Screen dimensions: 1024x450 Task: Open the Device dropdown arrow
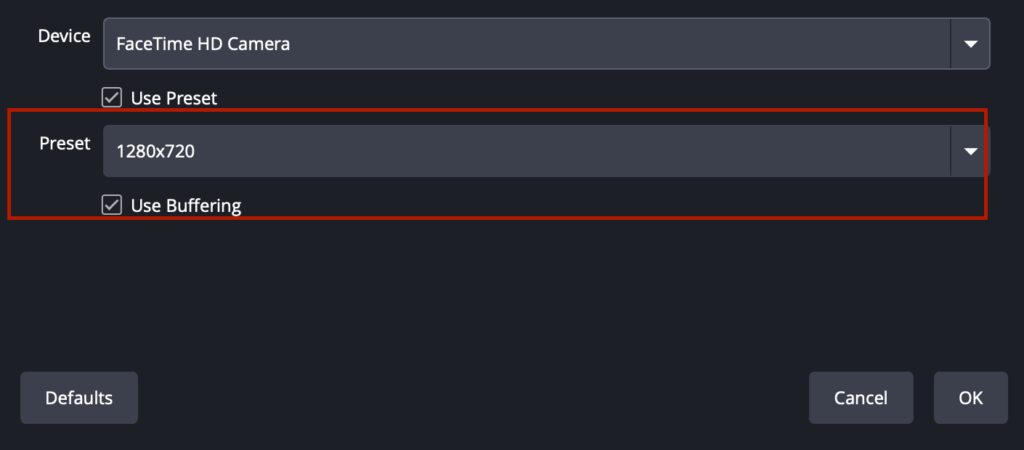969,44
